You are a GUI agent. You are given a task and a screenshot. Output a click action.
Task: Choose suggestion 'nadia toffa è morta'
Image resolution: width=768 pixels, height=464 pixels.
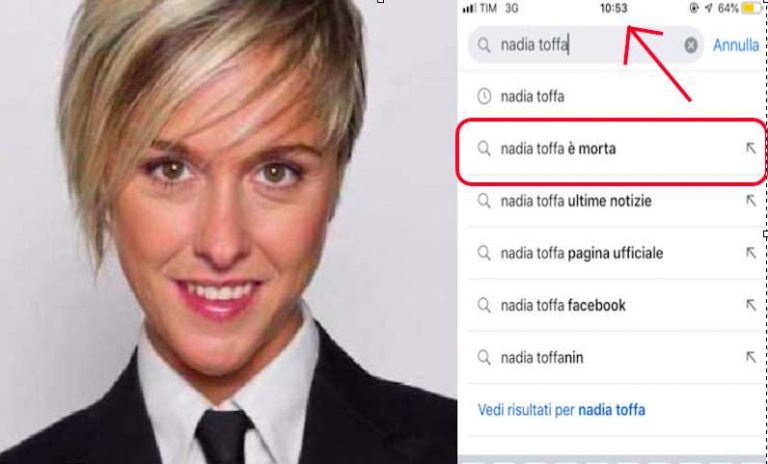(x=613, y=148)
